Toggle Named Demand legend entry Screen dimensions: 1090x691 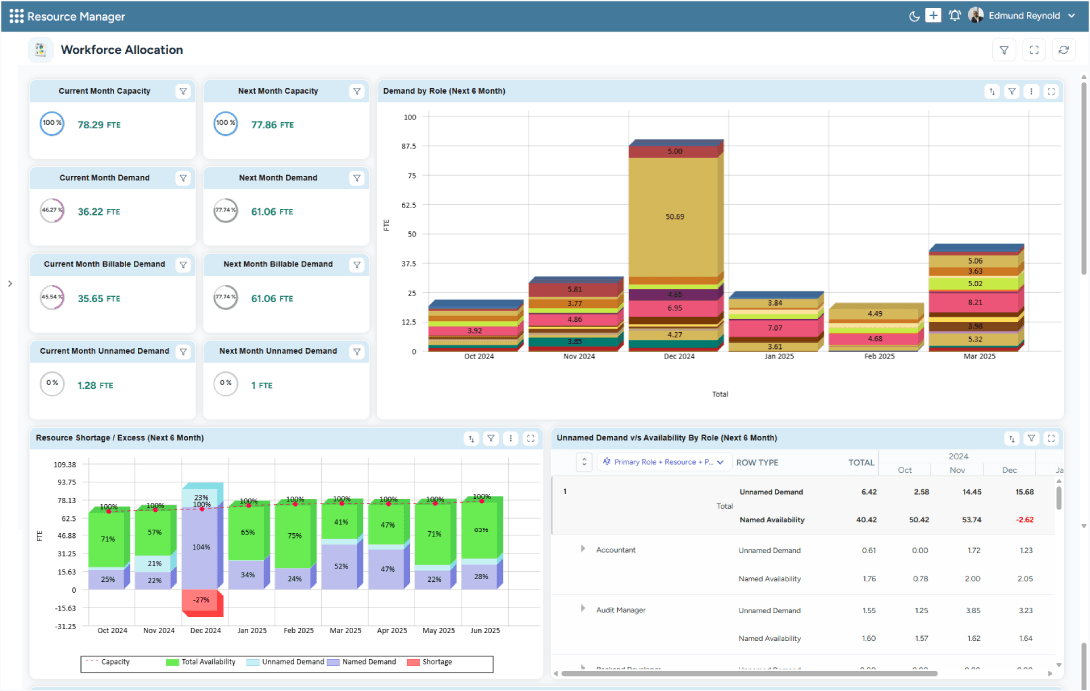coord(361,662)
